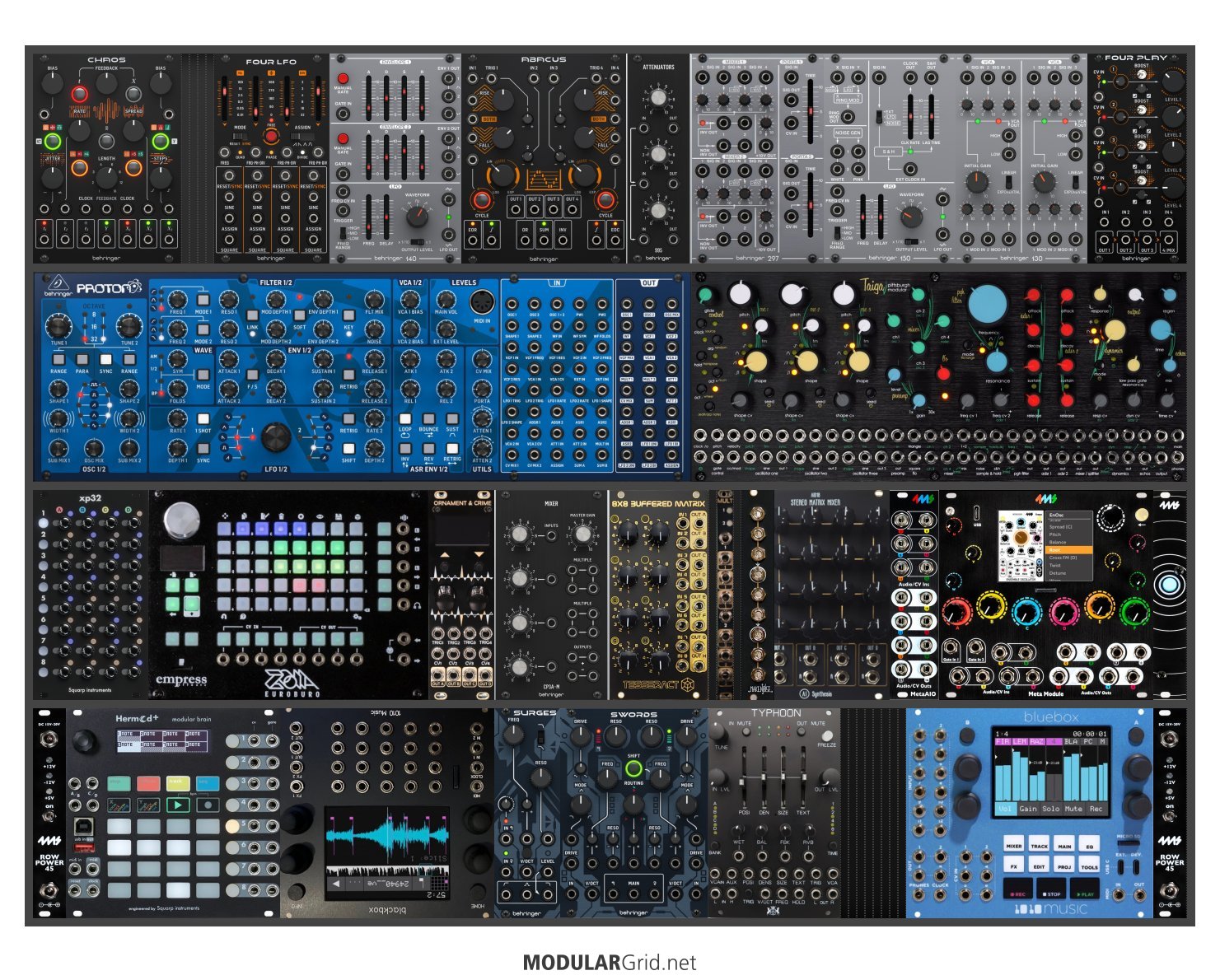1220x980 pixels.
Task: Click the blackbox waveform display
Action: coord(386,835)
